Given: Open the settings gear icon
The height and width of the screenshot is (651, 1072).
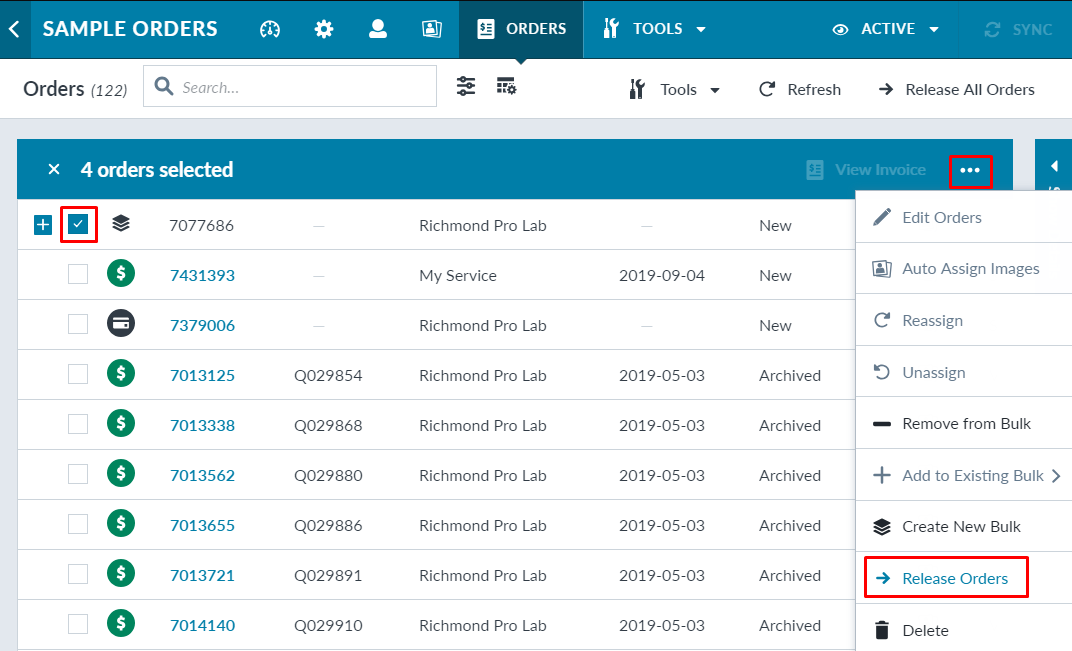Looking at the screenshot, I should 323,29.
